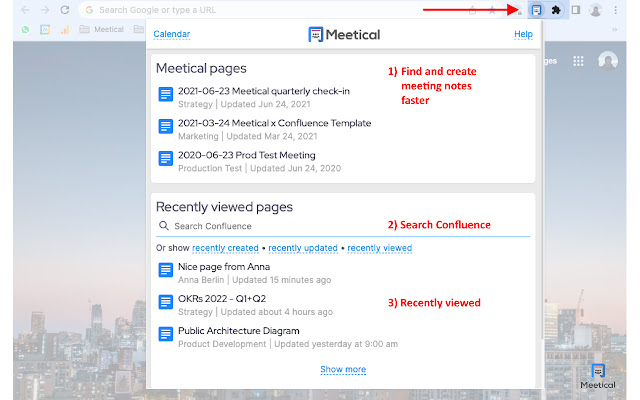Screen dimensions: 640x400
Task: Open 2021-03-24 Meetical x Confluence Template page
Action: [x=274, y=123]
